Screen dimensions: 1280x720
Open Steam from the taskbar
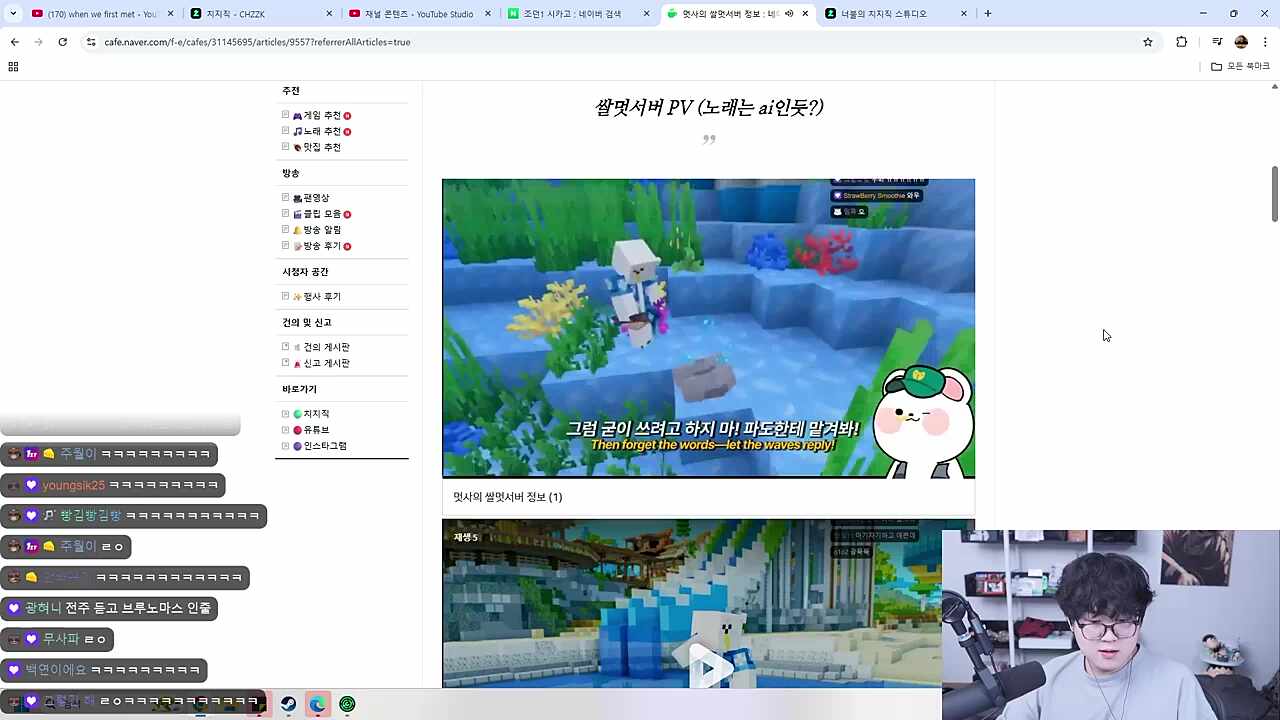pyautogui.click(x=288, y=704)
